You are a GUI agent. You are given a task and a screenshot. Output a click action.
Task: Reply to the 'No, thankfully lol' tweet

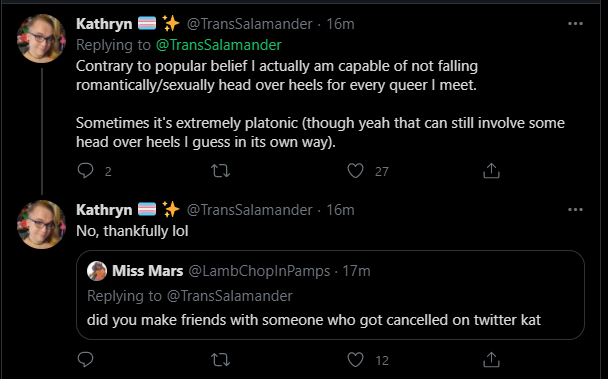tap(85, 360)
